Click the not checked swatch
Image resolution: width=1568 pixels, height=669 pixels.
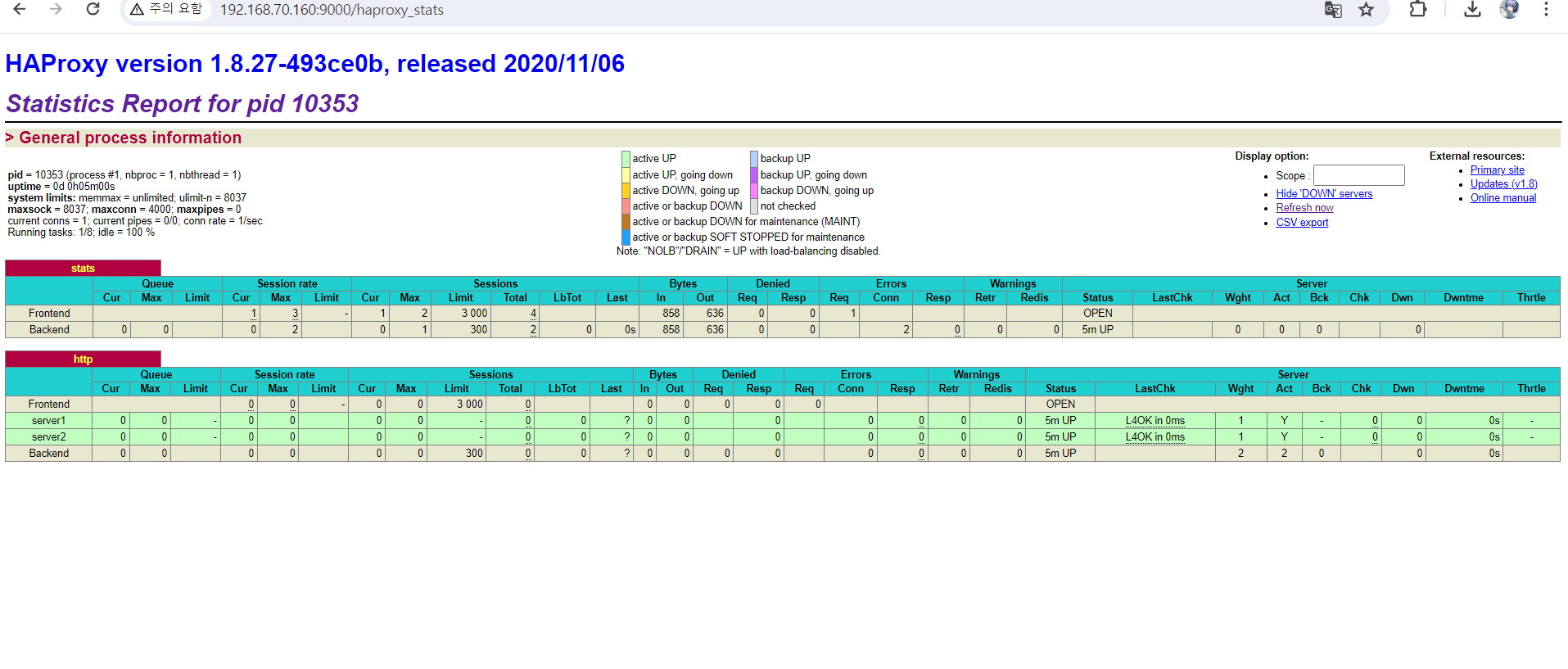754,206
